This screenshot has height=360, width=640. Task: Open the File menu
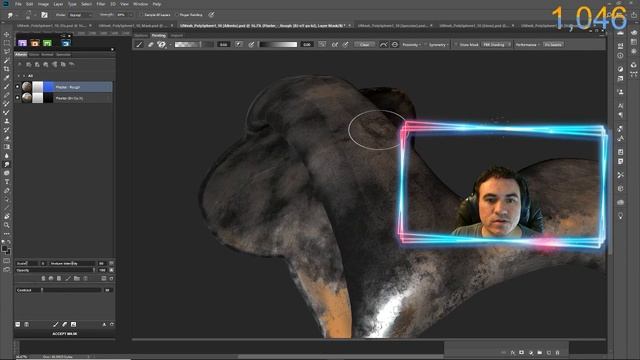click(x=18, y=4)
